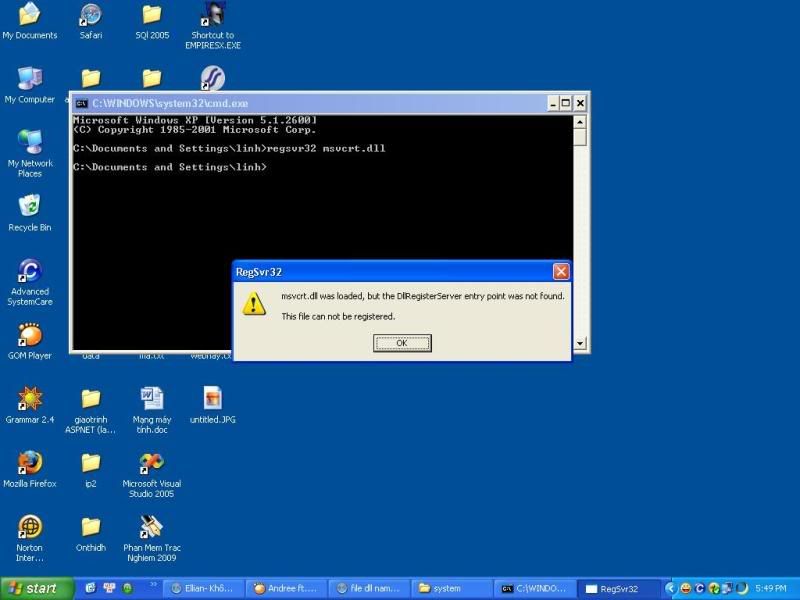The image size is (800, 600).
Task: Select the giaotrinh ASPNET folder
Action: click(x=91, y=411)
